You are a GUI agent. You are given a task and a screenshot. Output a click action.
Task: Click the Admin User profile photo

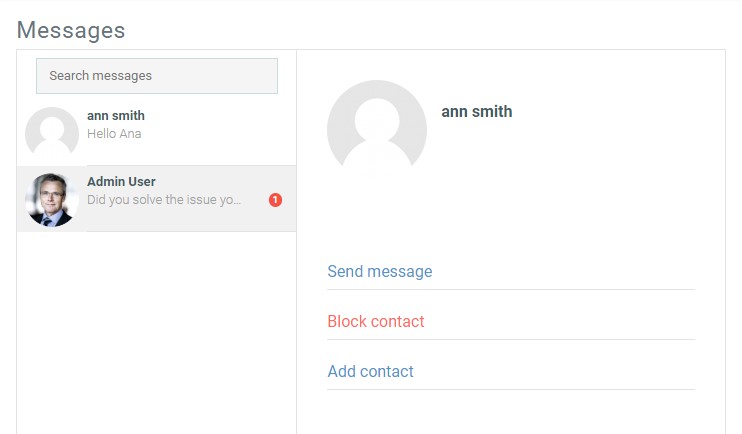click(x=52, y=199)
